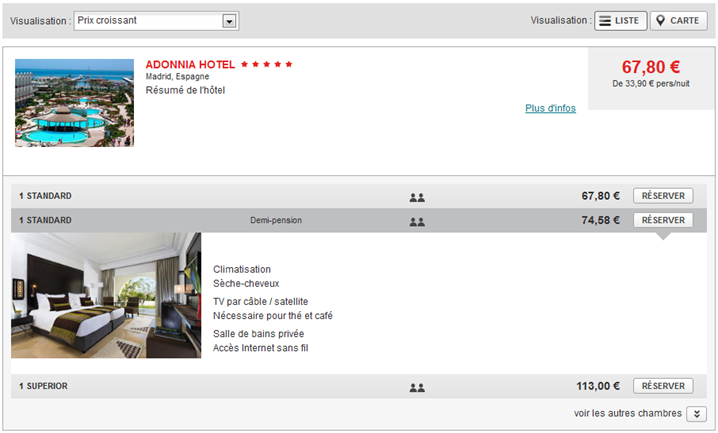718x433 pixels.
Task: Follow the Plus d'infos link
Action: 550,108
